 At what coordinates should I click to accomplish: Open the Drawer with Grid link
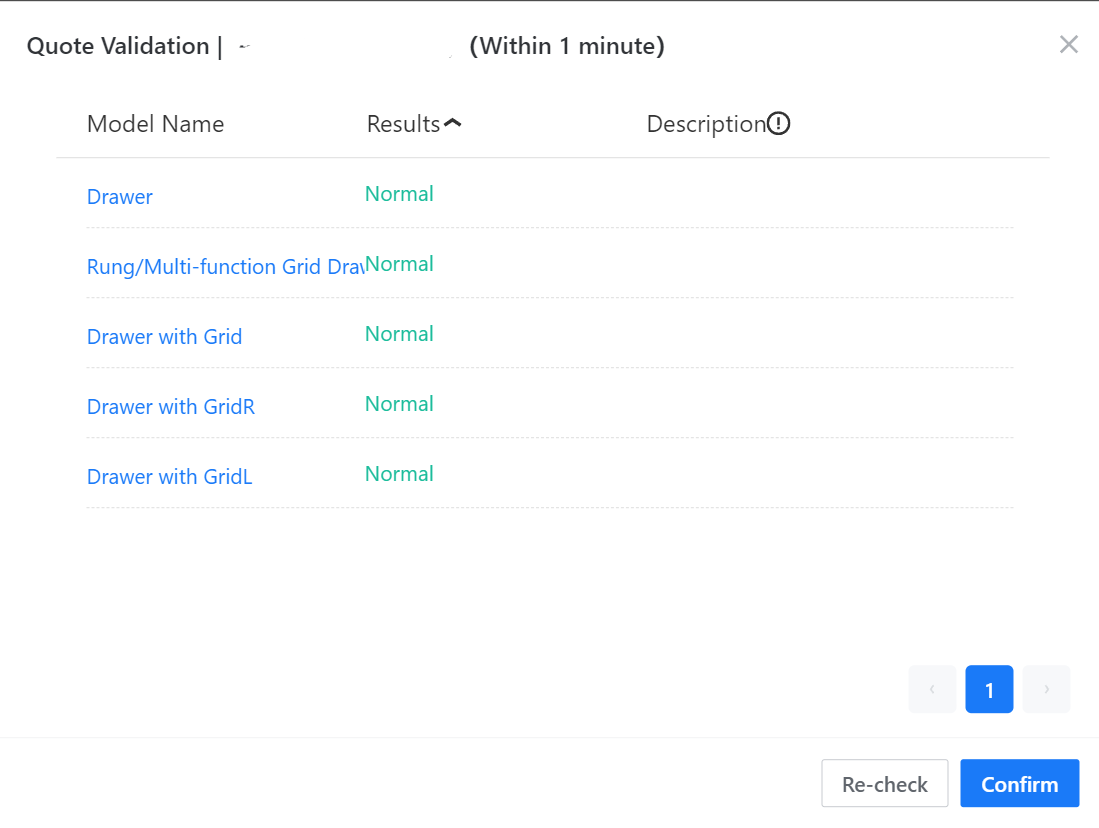[165, 337]
